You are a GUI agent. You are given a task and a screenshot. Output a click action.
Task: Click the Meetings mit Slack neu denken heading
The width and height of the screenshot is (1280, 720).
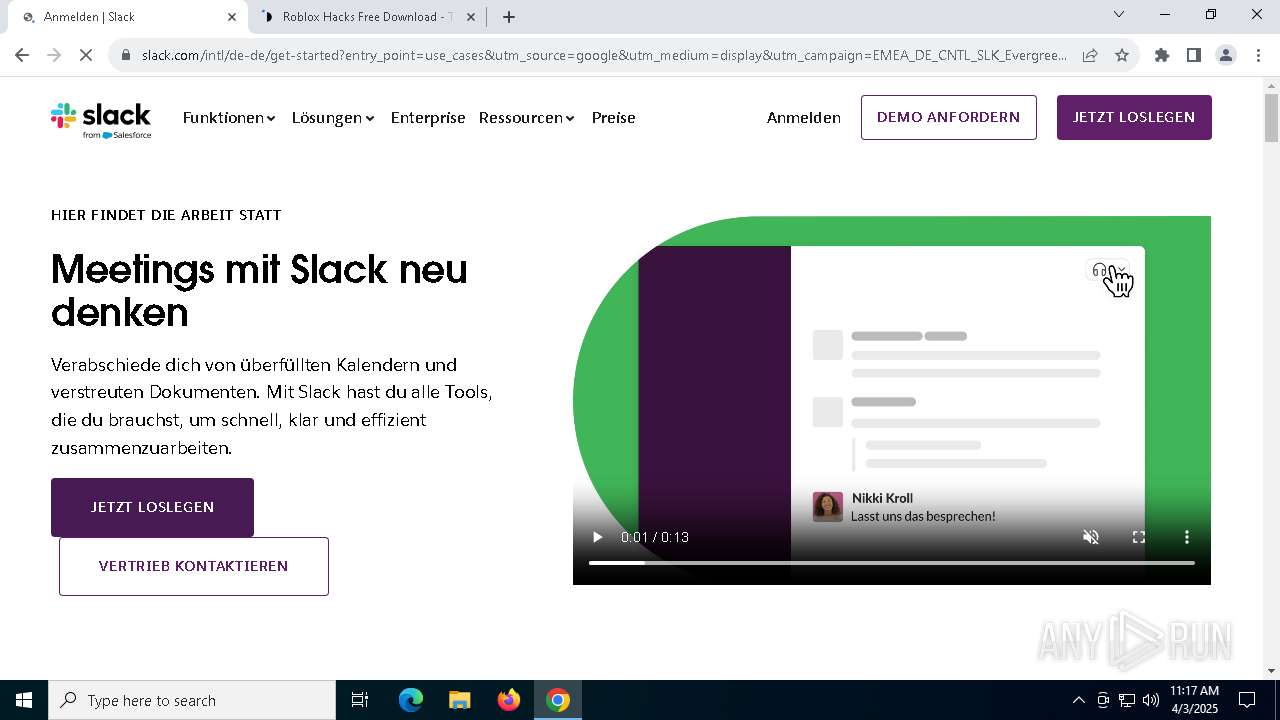click(259, 291)
